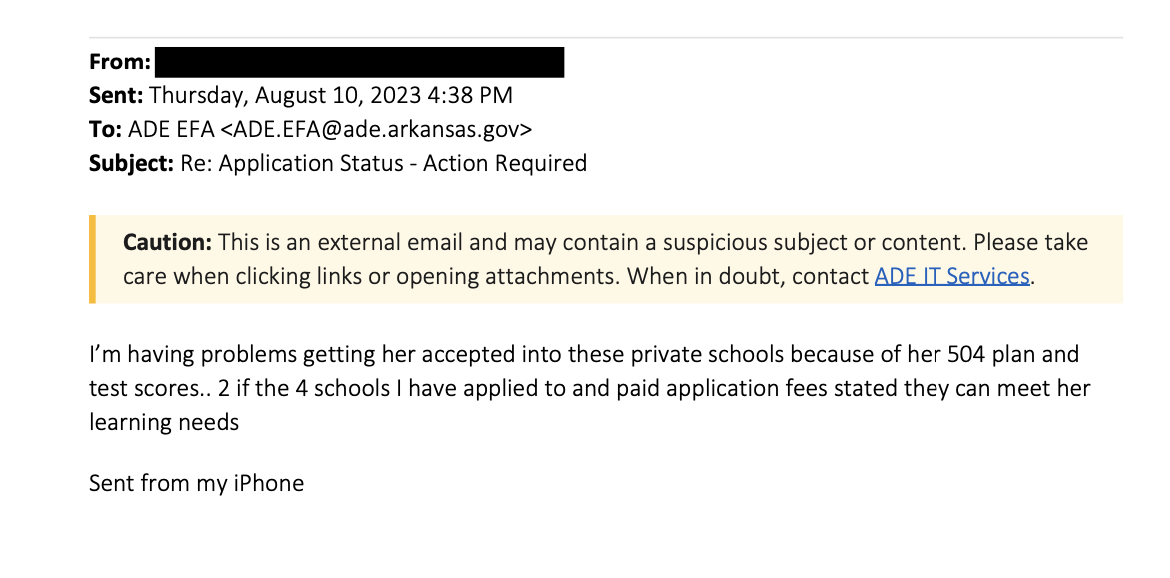Click subject "Re: Application Status - Action Required"

pyautogui.click(x=383, y=162)
